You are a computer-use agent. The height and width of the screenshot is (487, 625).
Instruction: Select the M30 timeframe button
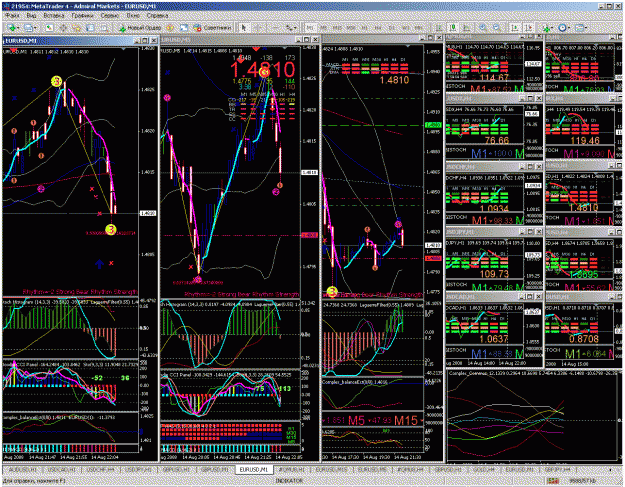(x=351, y=27)
